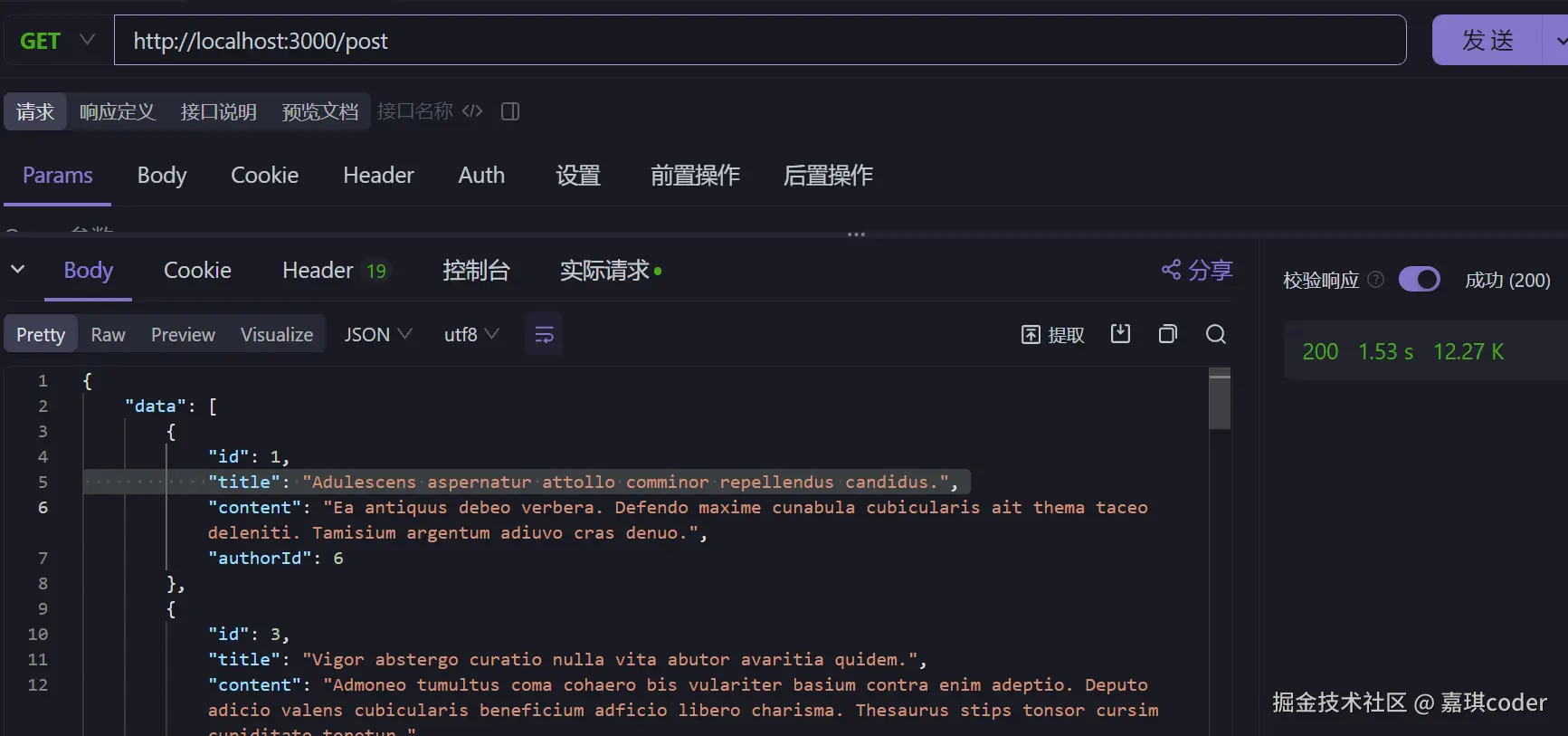1568x736 pixels.
Task: Switch to Raw view mode
Action: (x=108, y=335)
